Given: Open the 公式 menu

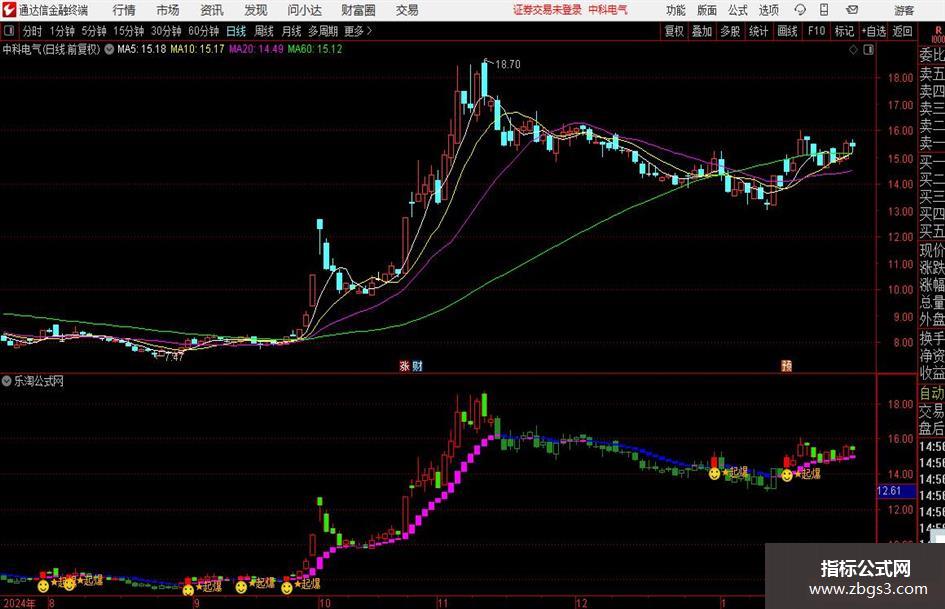Looking at the screenshot, I should click(x=738, y=10).
